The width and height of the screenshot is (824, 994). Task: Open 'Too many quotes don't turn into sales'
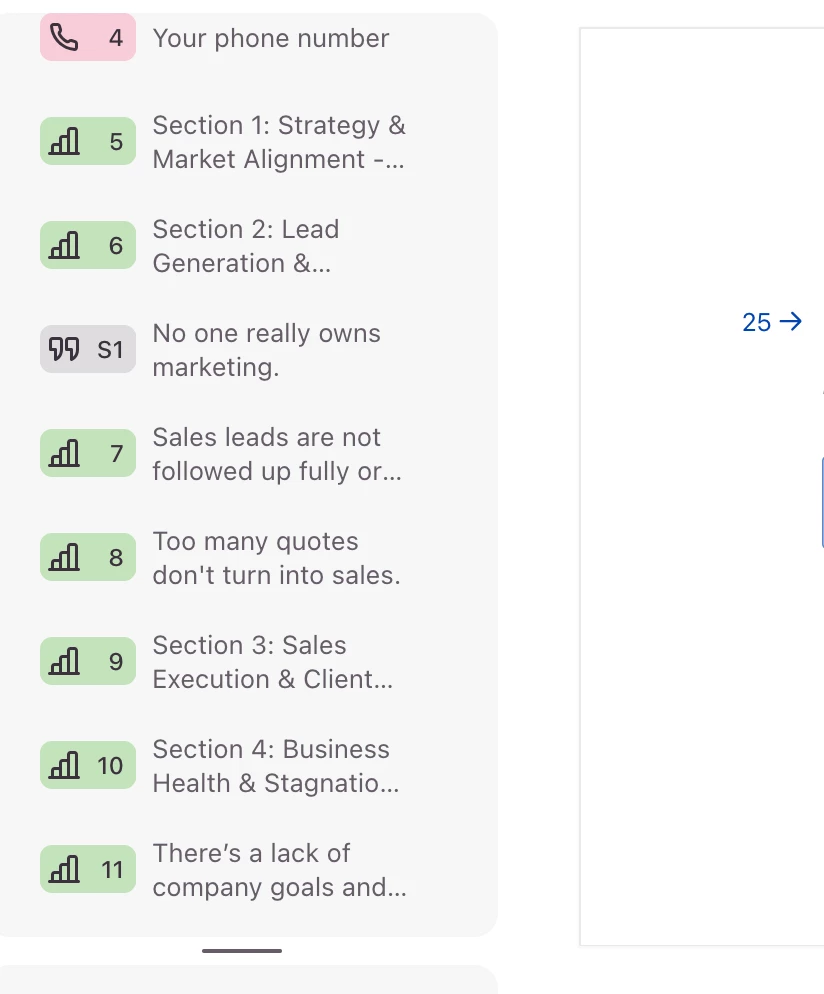click(276, 558)
